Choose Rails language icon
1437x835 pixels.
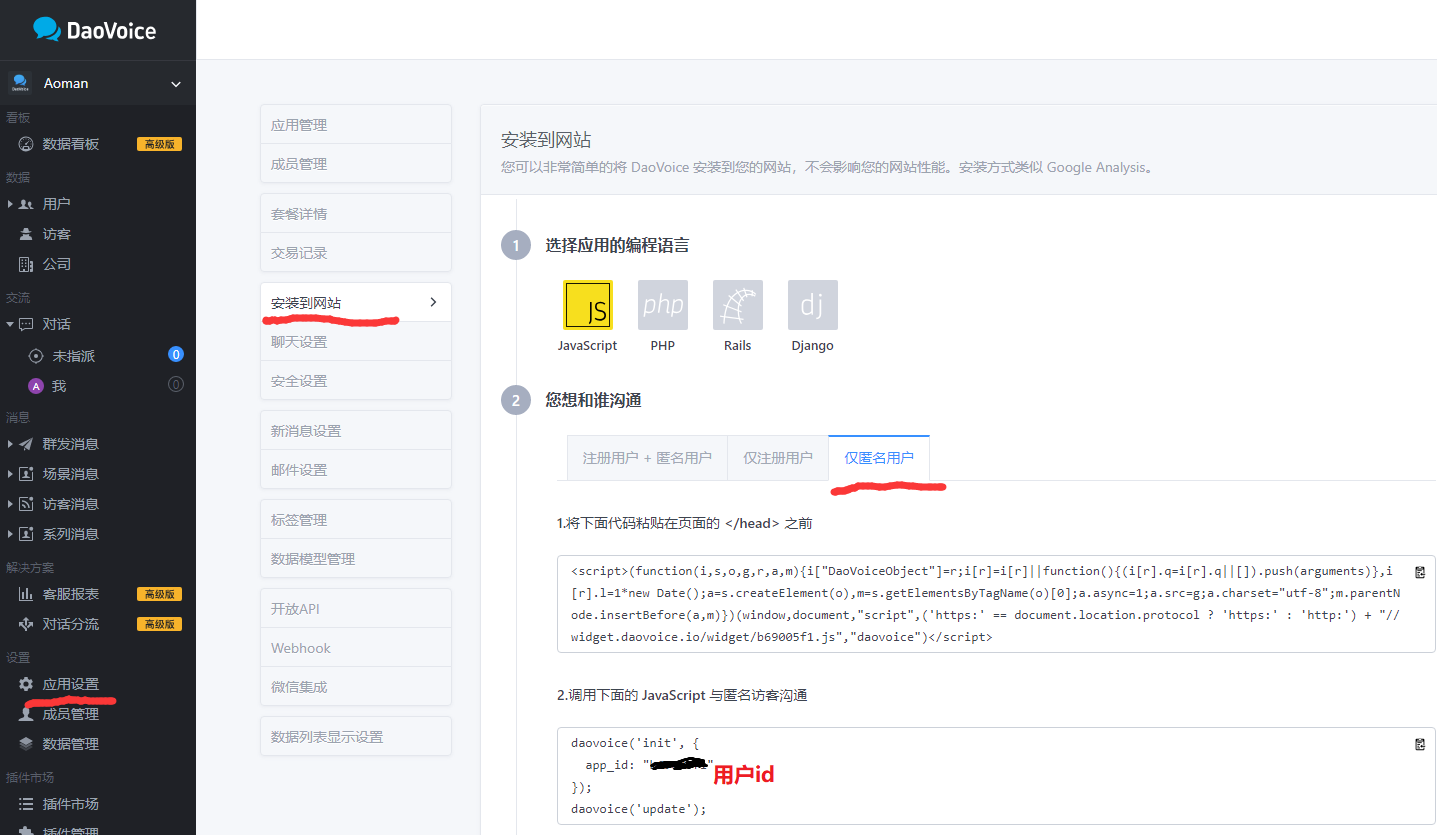click(738, 305)
